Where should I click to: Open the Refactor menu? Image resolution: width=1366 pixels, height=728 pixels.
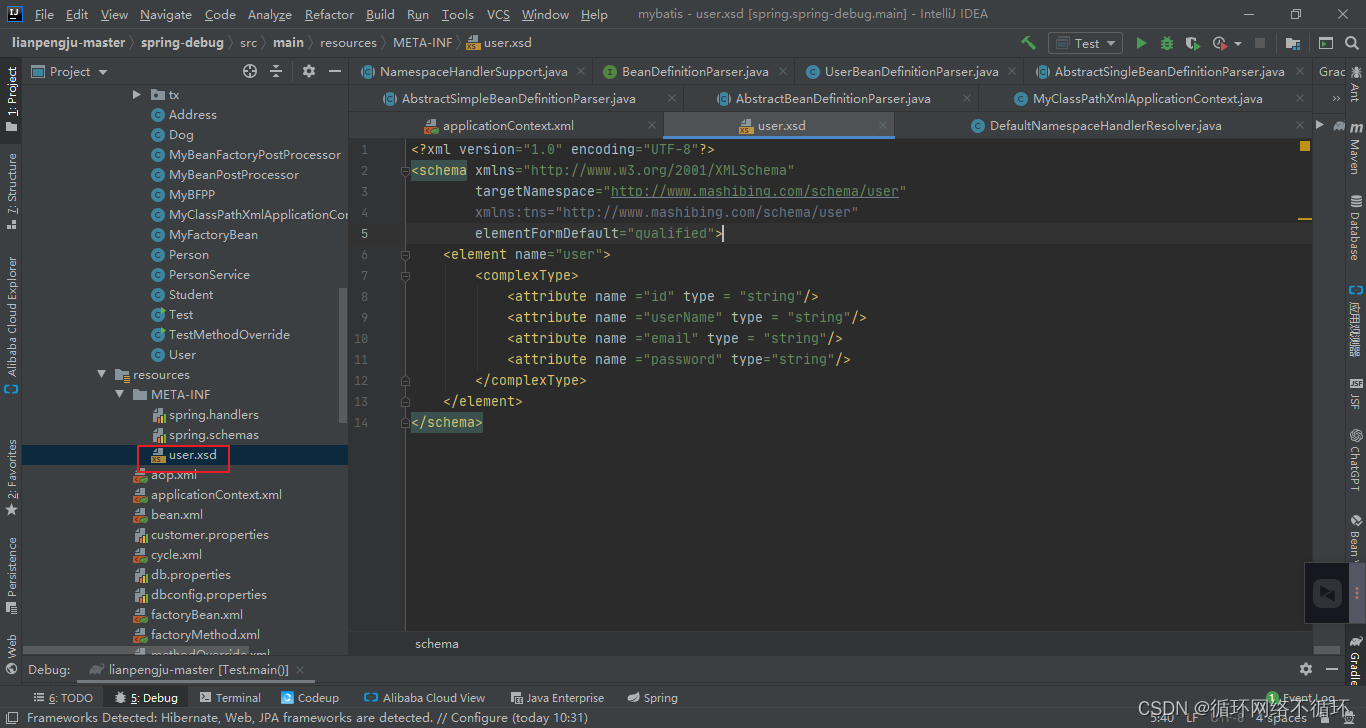pos(329,15)
